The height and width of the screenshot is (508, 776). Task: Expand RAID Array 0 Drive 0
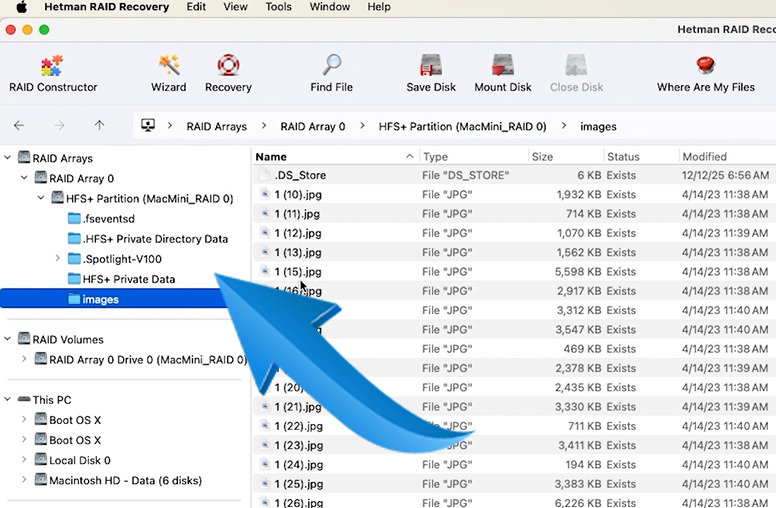[24, 358]
